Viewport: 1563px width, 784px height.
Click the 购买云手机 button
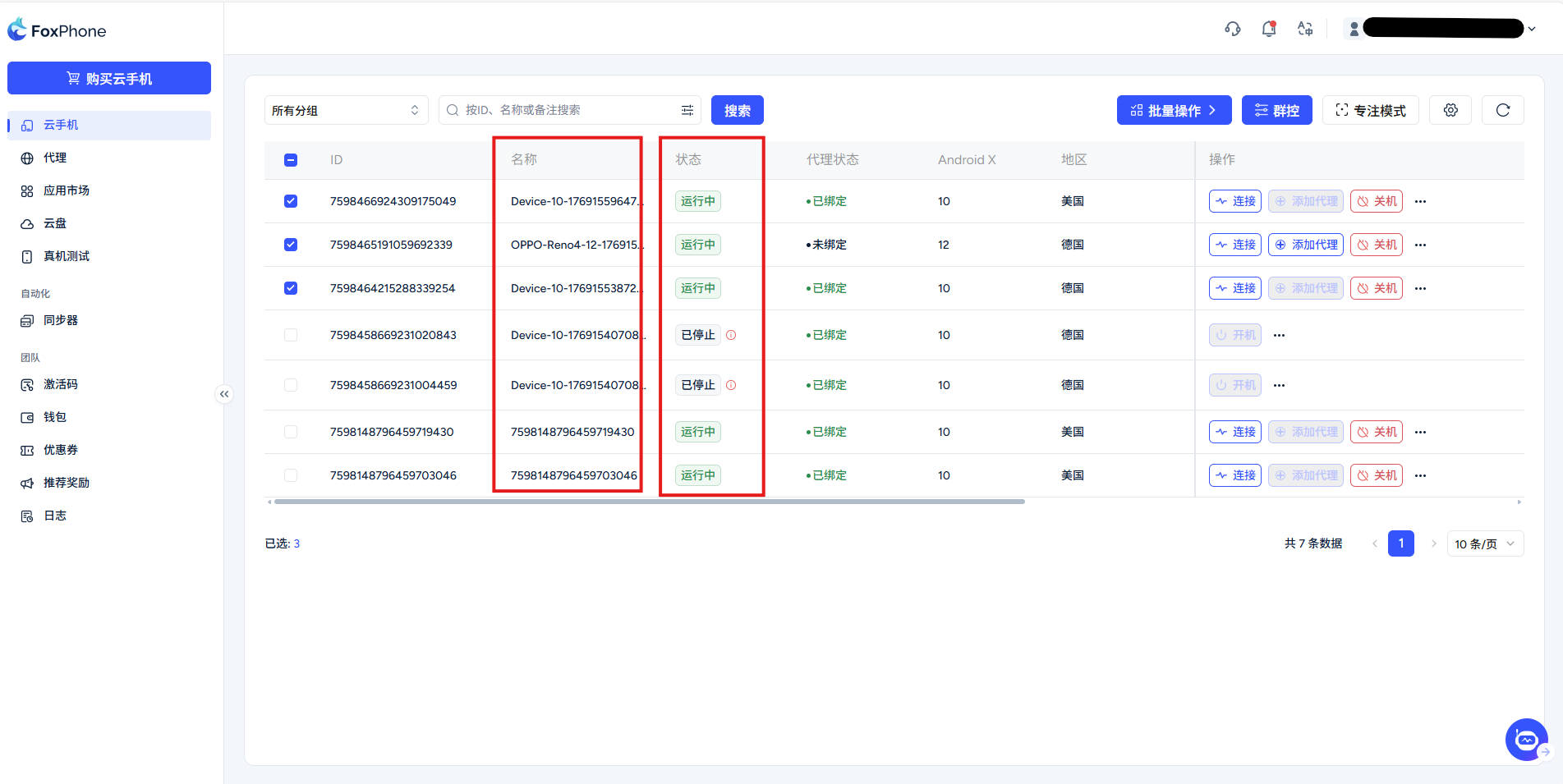coord(109,78)
